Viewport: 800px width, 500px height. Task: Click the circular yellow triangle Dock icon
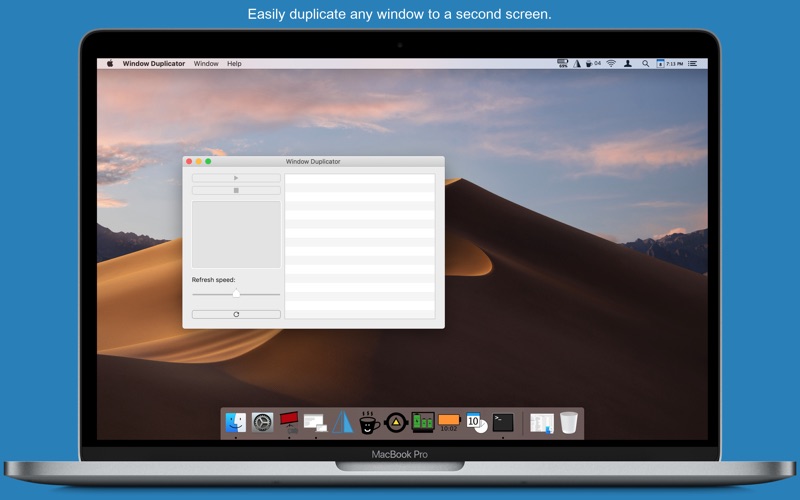point(396,422)
